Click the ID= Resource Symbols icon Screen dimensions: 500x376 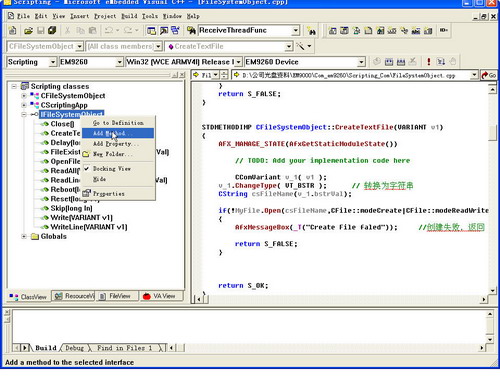443,30
